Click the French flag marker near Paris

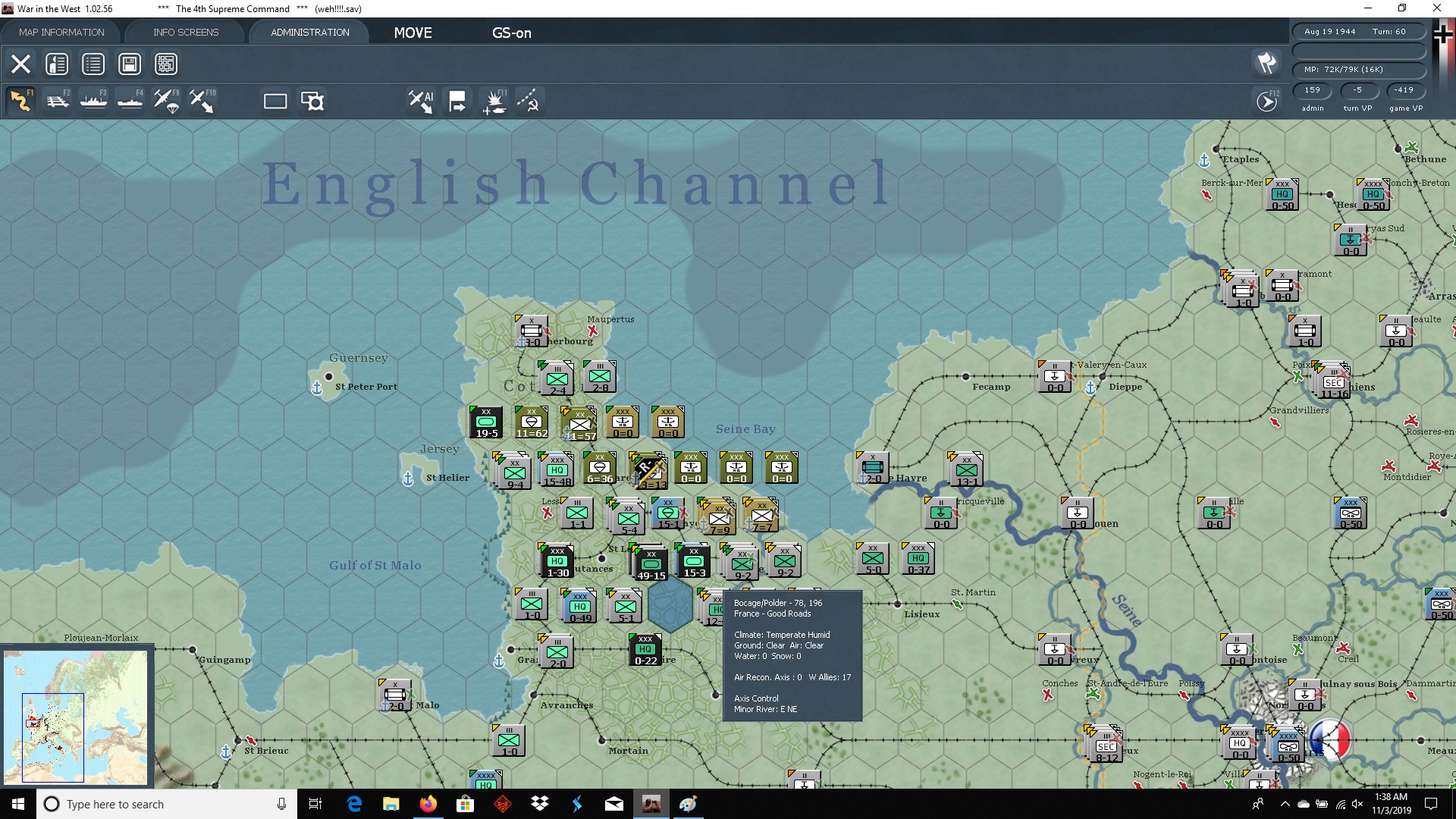[x=1329, y=739]
